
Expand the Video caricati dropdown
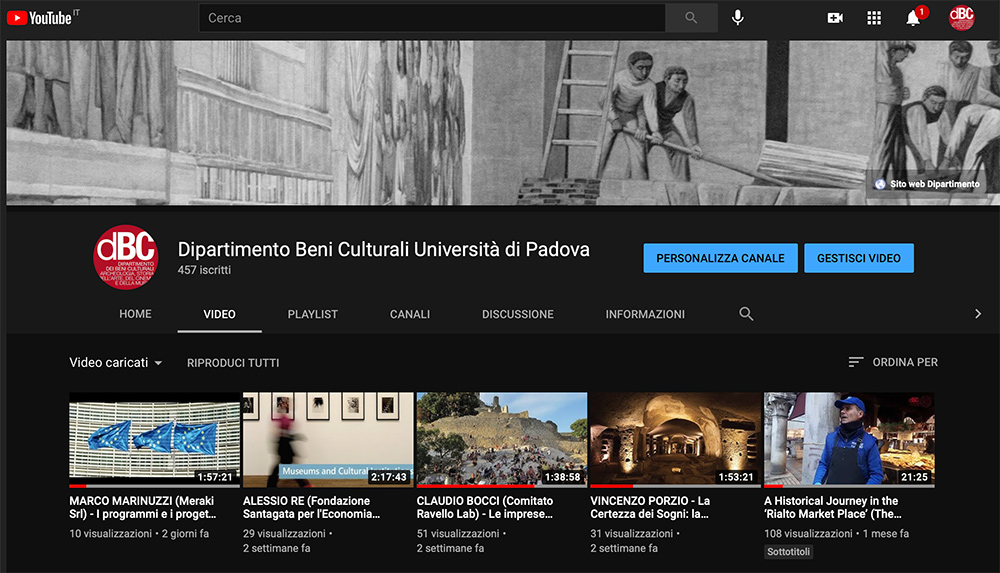tap(115, 362)
